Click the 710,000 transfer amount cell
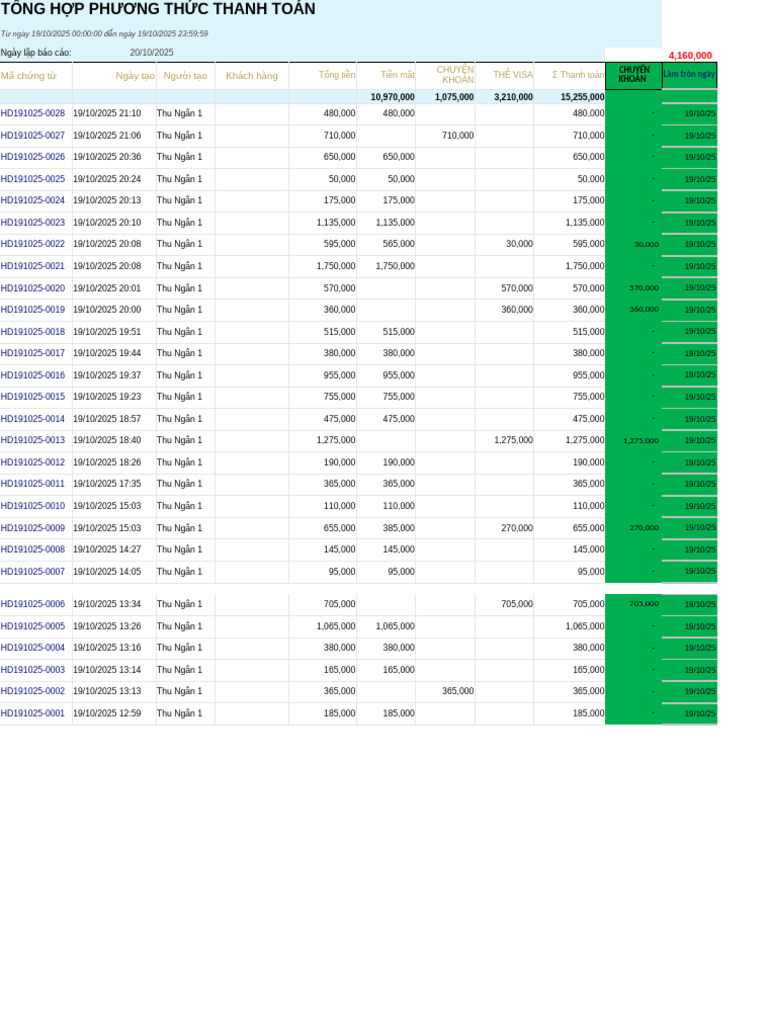Viewport: 768px width, 1024px height. pyautogui.click(x=458, y=135)
